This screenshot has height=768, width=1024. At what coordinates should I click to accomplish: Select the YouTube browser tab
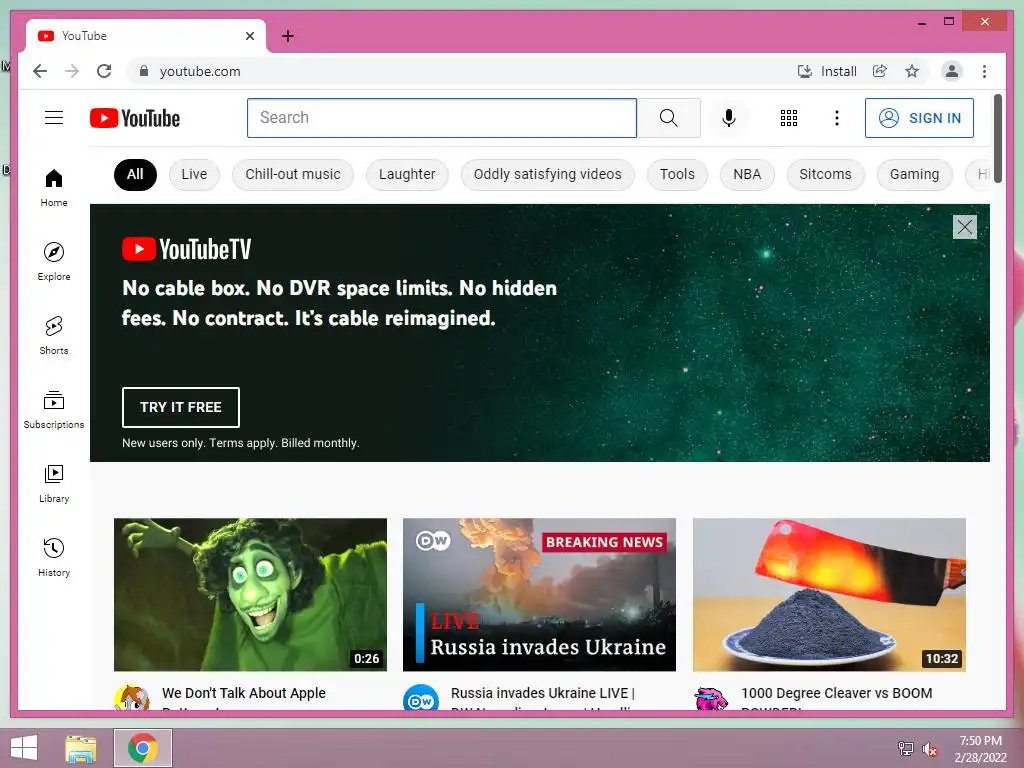click(146, 36)
